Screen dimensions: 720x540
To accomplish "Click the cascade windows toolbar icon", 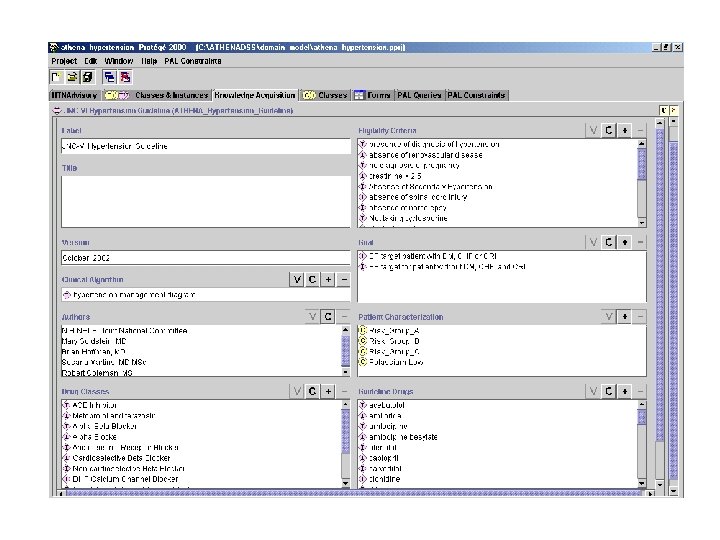I will (109, 77).
